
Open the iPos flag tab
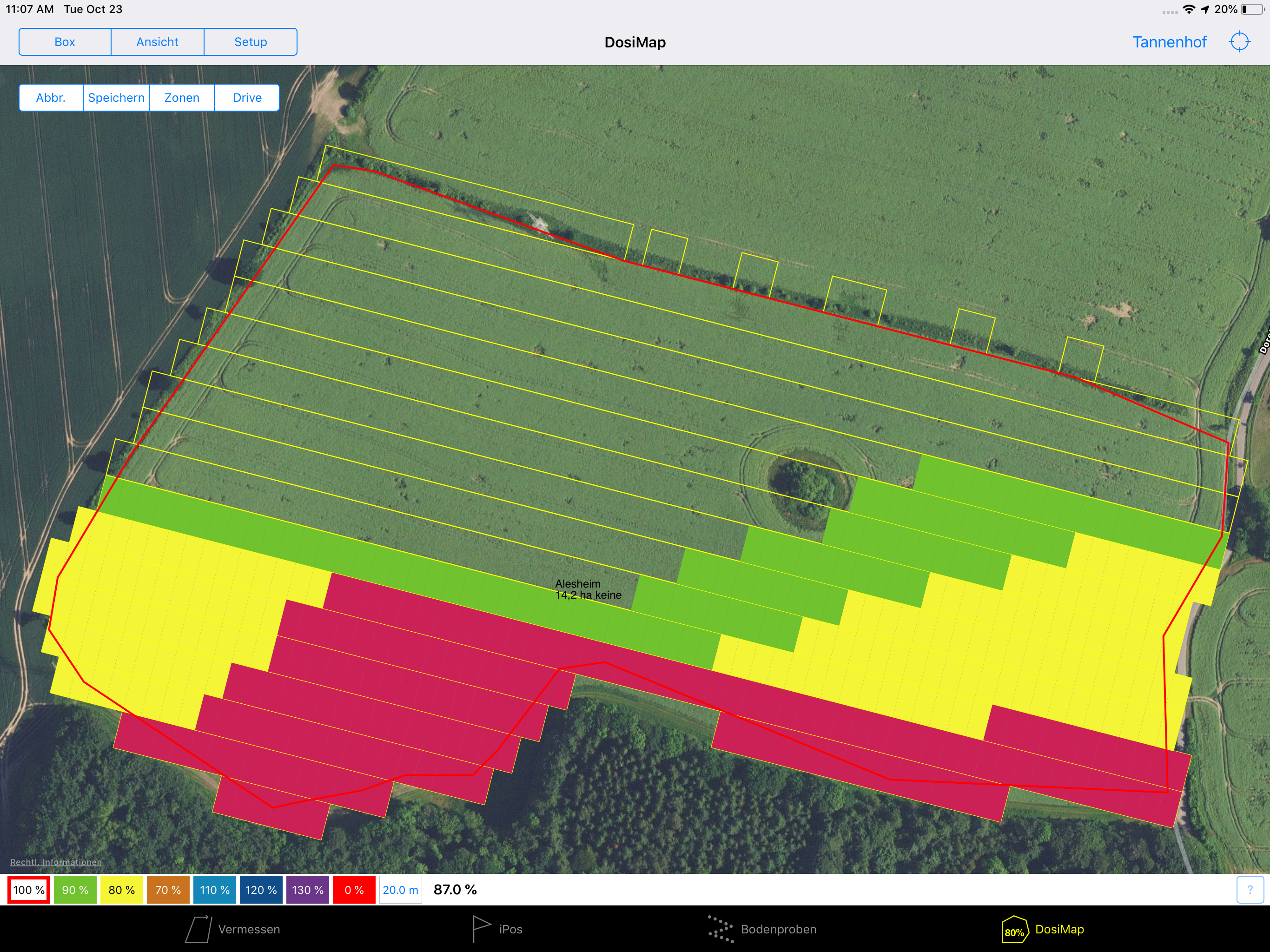click(481, 928)
